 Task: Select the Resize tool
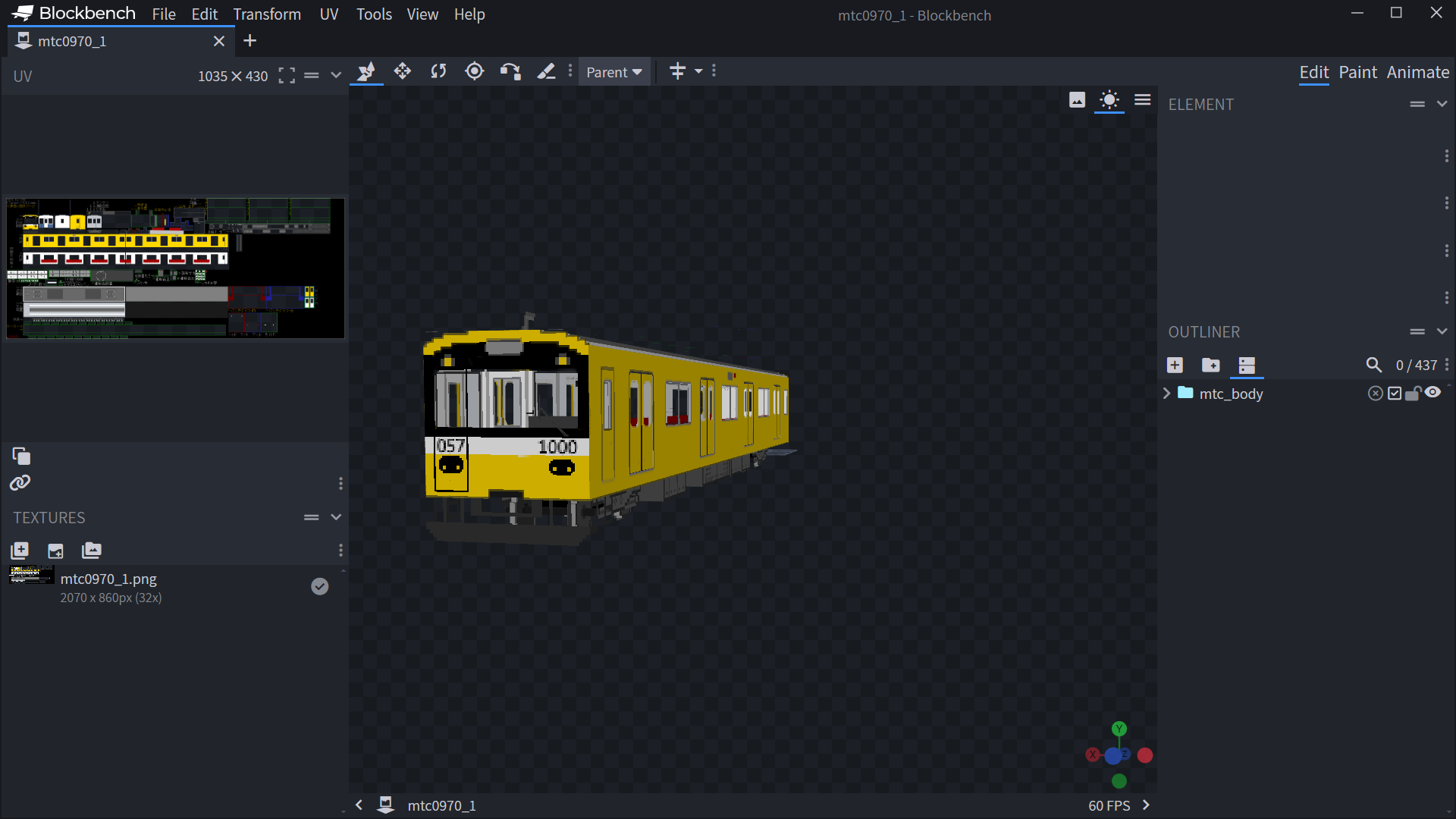tap(403, 71)
